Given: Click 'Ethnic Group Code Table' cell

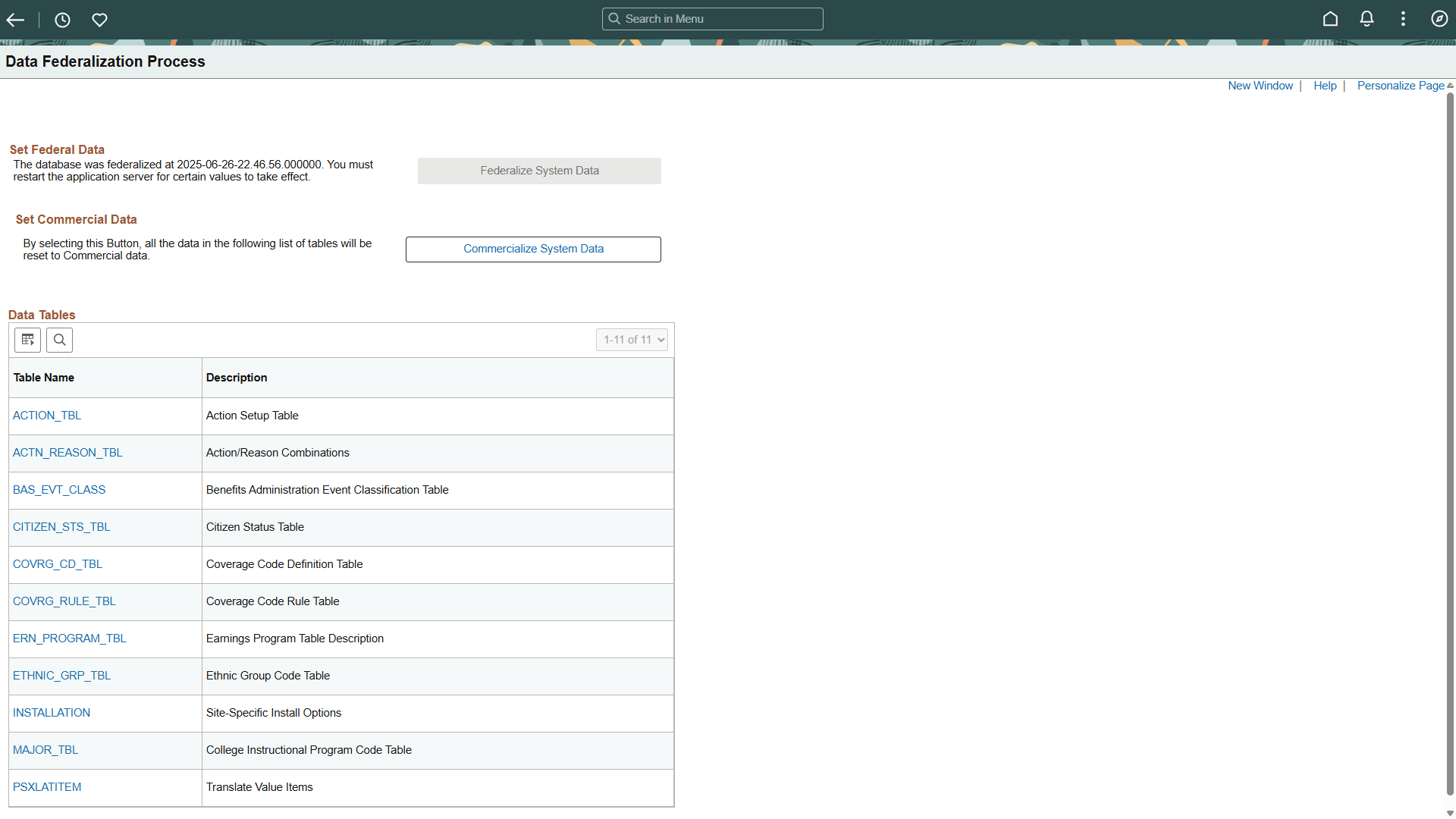Looking at the screenshot, I should (x=438, y=676).
